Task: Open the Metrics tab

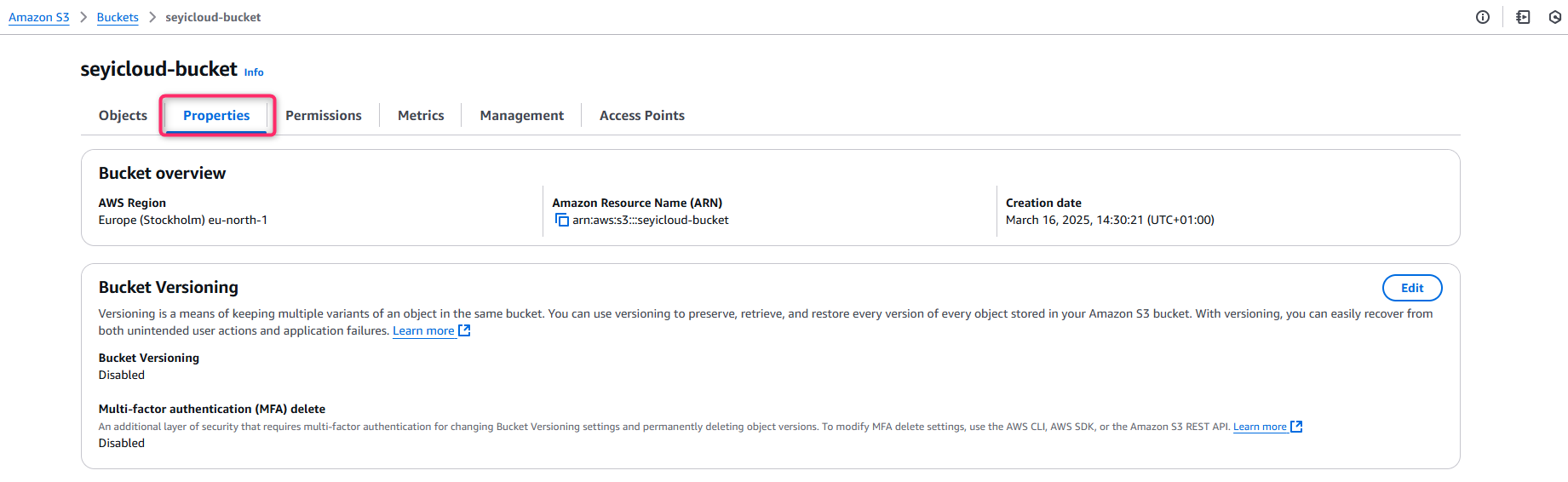Action: tap(421, 115)
